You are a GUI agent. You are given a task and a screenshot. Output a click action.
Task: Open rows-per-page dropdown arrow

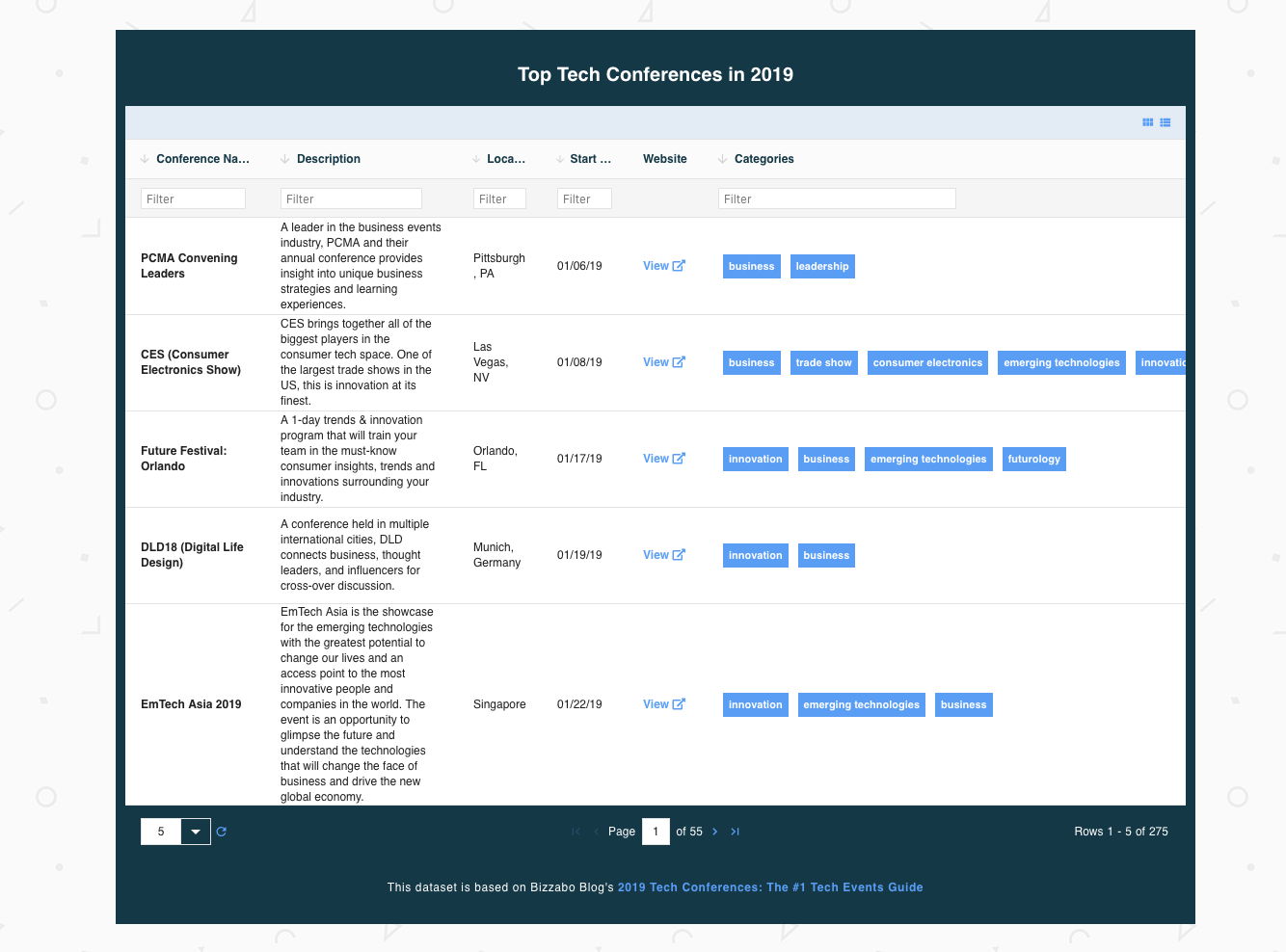click(196, 832)
